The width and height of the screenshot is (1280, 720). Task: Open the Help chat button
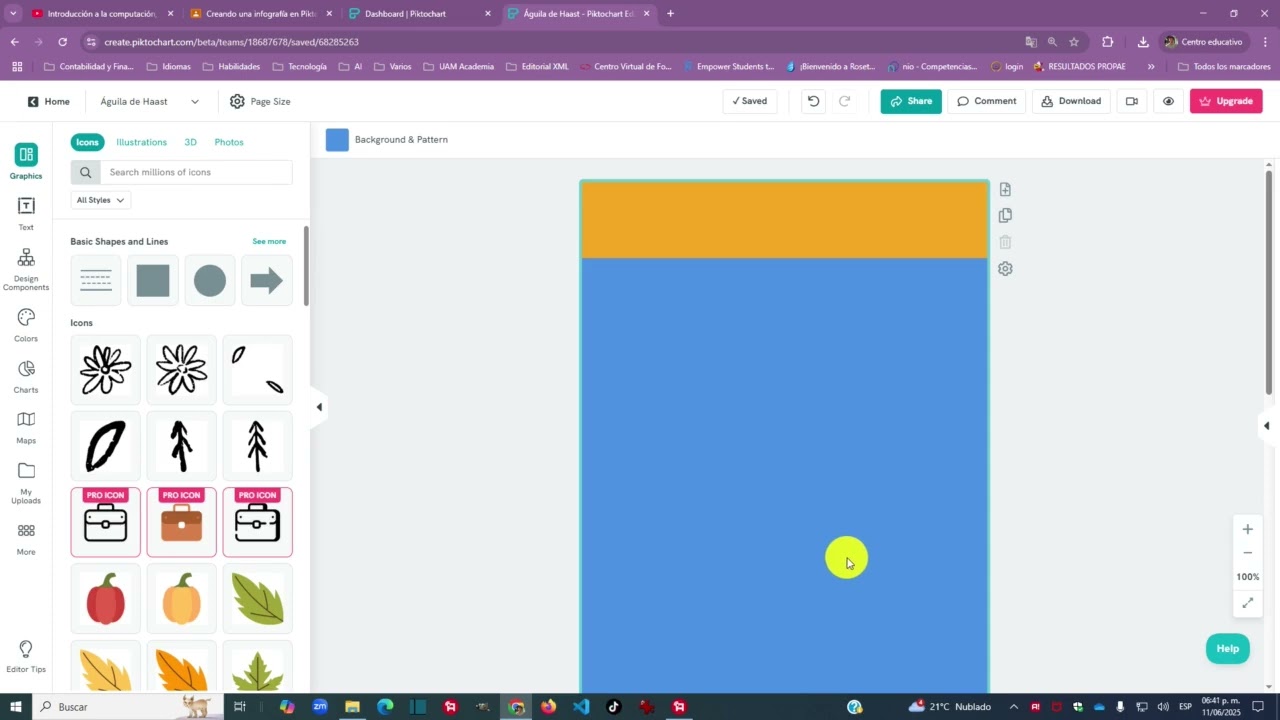coord(1227,648)
